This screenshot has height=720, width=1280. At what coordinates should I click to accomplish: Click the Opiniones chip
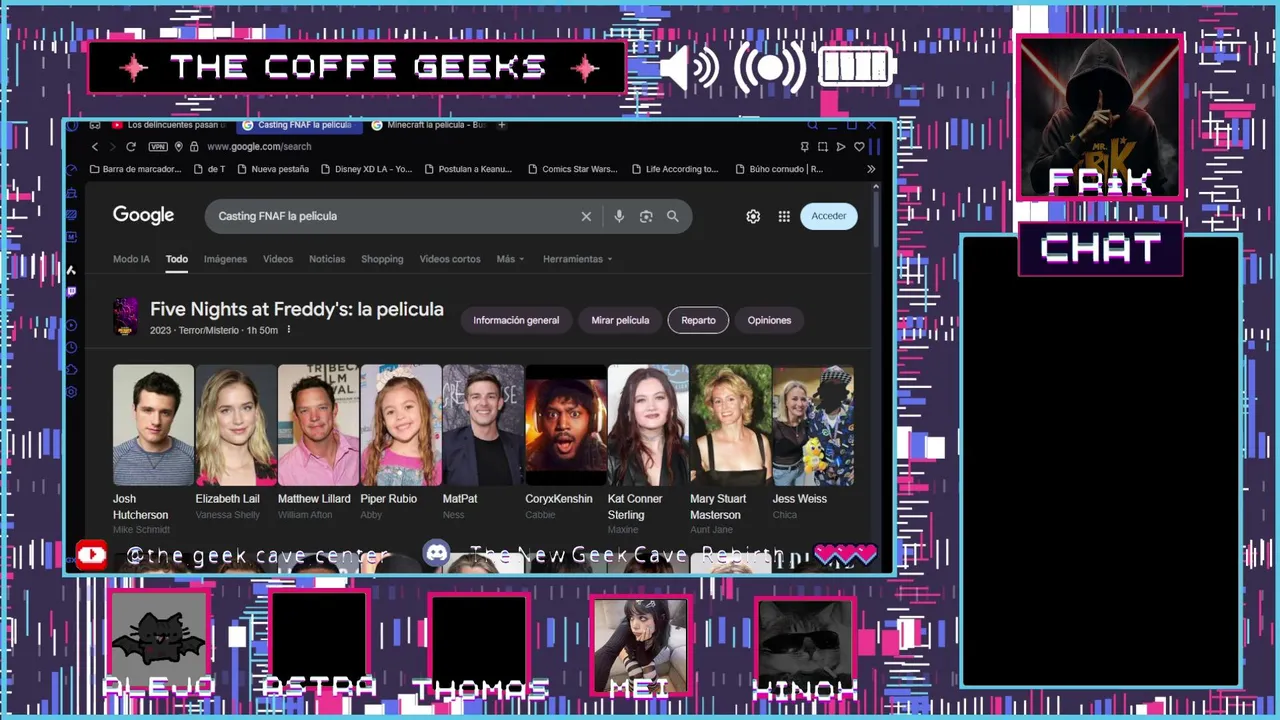pyautogui.click(x=769, y=320)
